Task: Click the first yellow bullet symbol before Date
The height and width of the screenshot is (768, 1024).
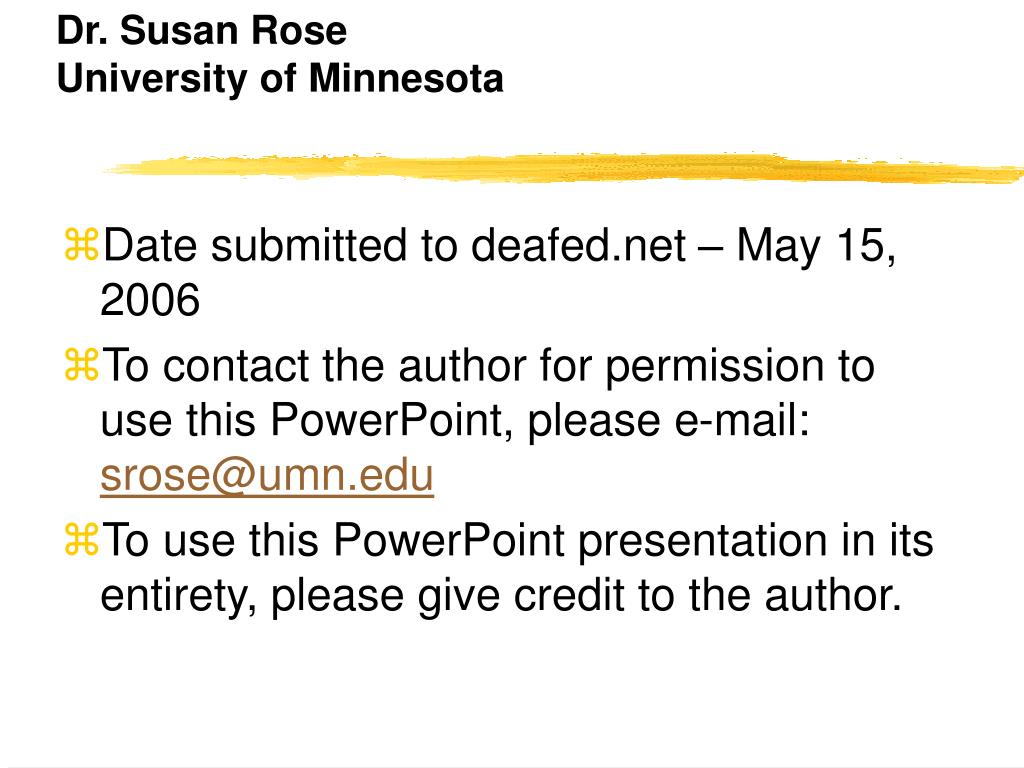Action: point(81,245)
